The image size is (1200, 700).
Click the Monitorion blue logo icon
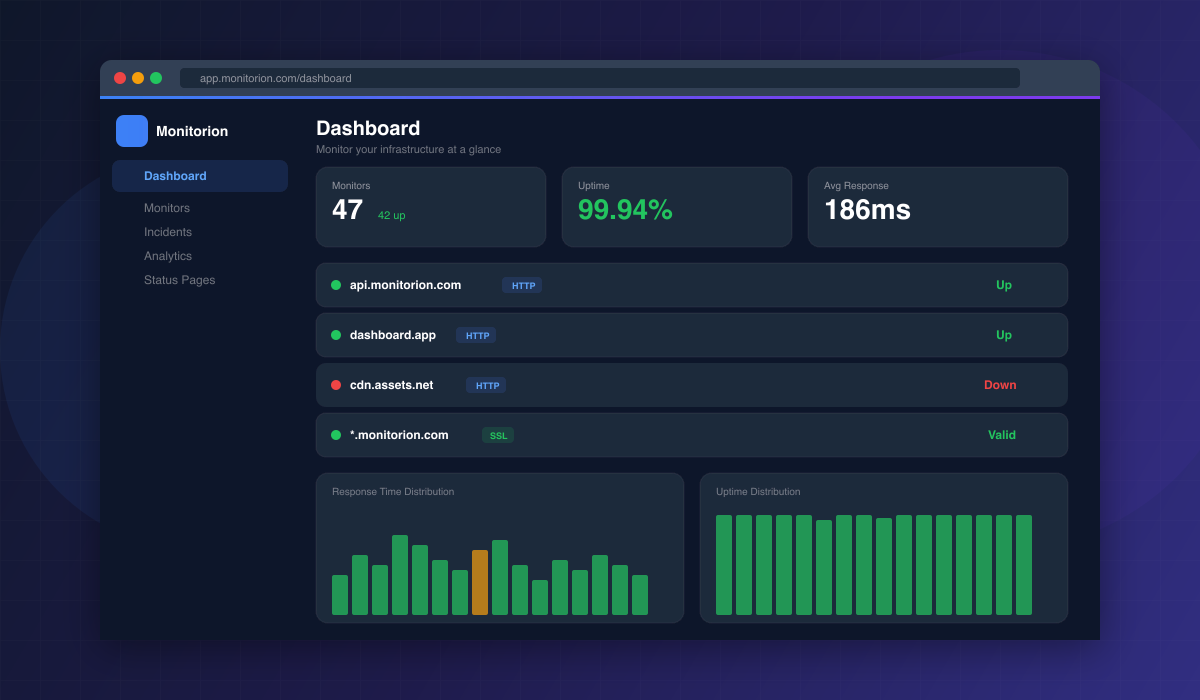(x=132, y=131)
